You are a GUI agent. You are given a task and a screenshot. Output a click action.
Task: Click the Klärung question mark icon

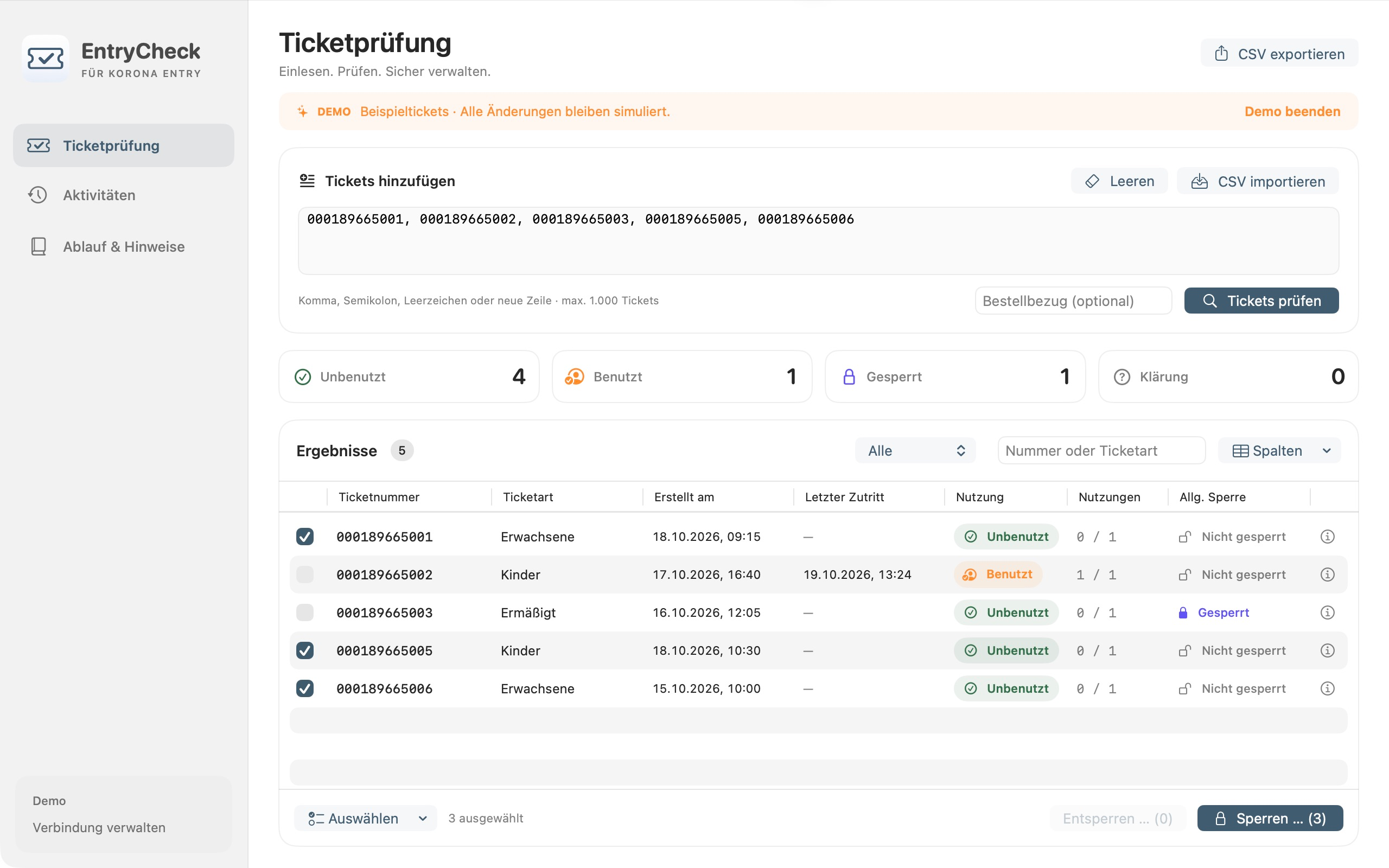click(x=1122, y=377)
